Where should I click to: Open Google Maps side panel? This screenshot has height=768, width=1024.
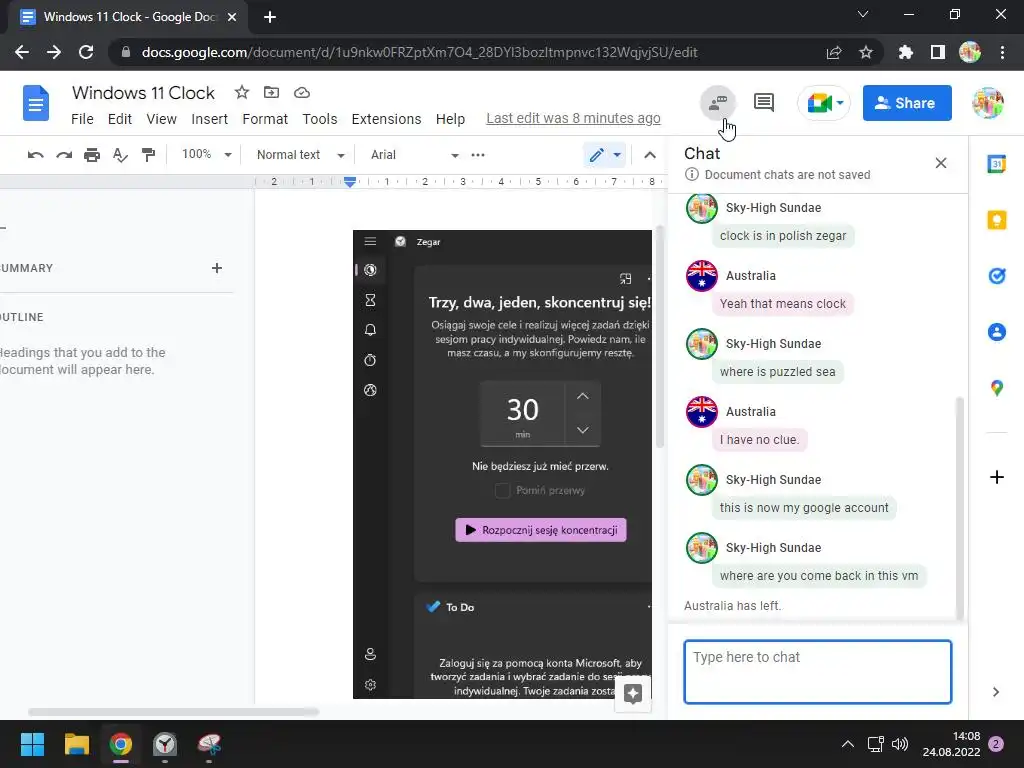pos(997,388)
